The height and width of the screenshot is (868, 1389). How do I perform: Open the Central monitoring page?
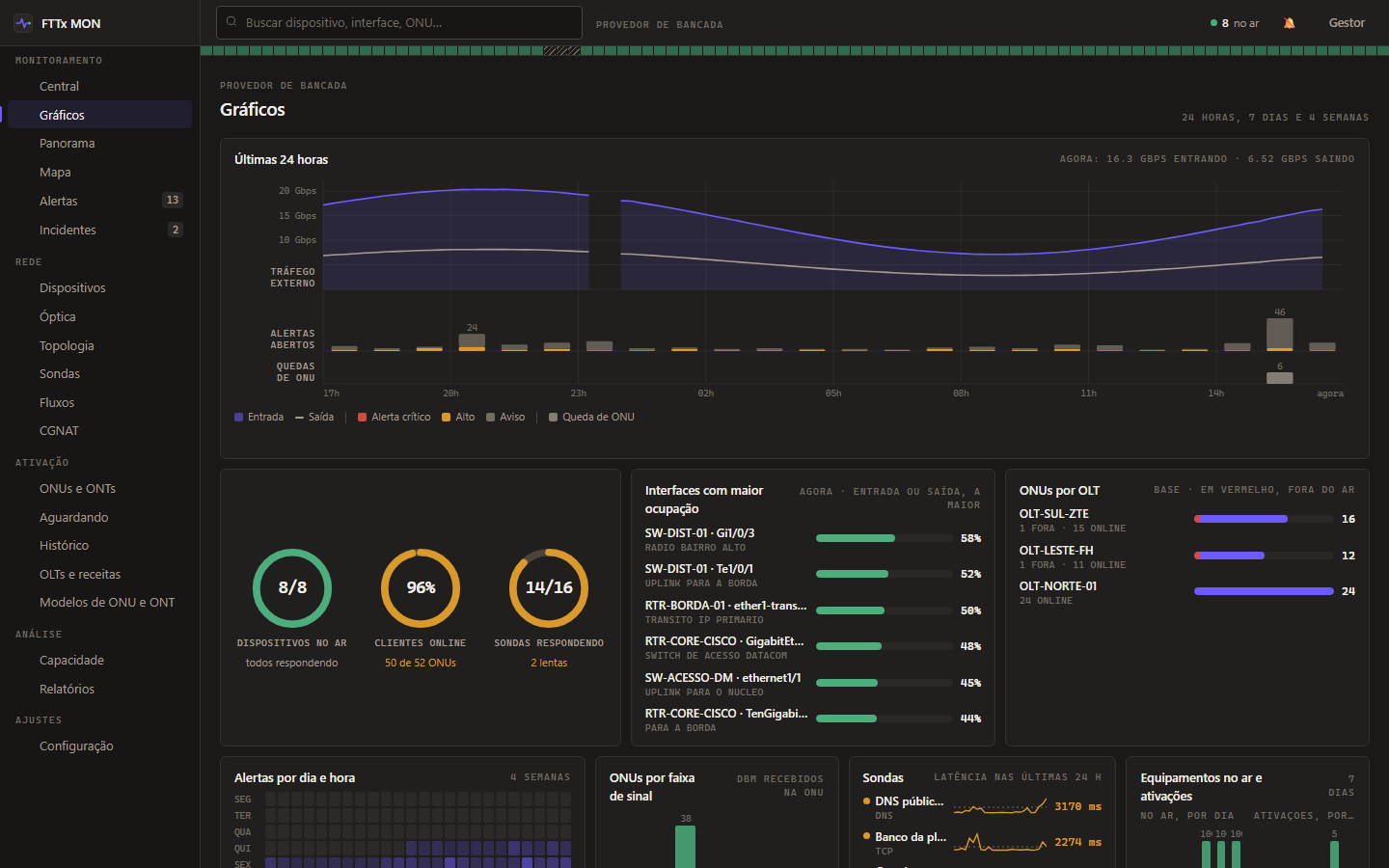click(99, 87)
